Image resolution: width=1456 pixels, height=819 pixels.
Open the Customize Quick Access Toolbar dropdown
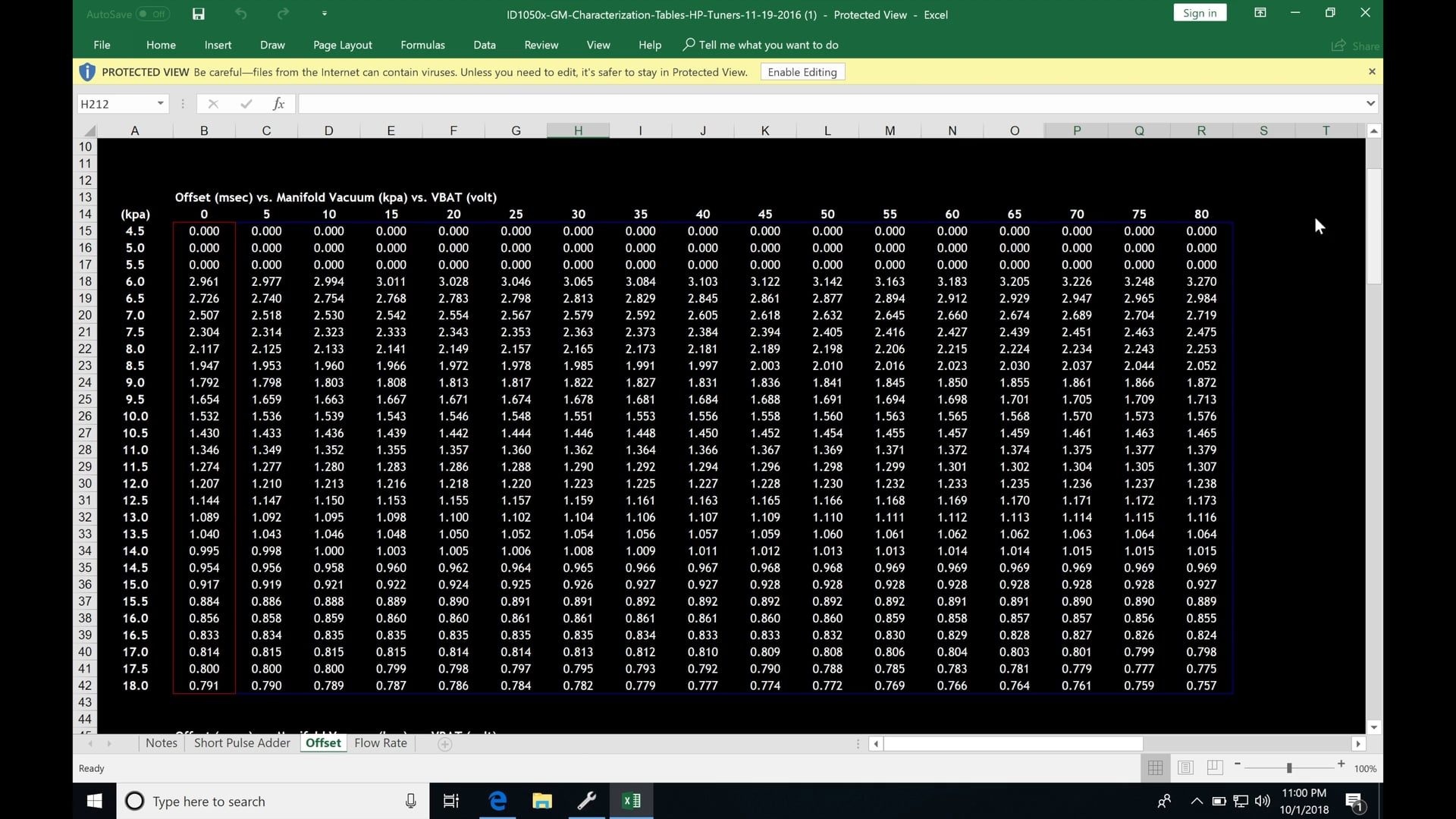tap(325, 13)
